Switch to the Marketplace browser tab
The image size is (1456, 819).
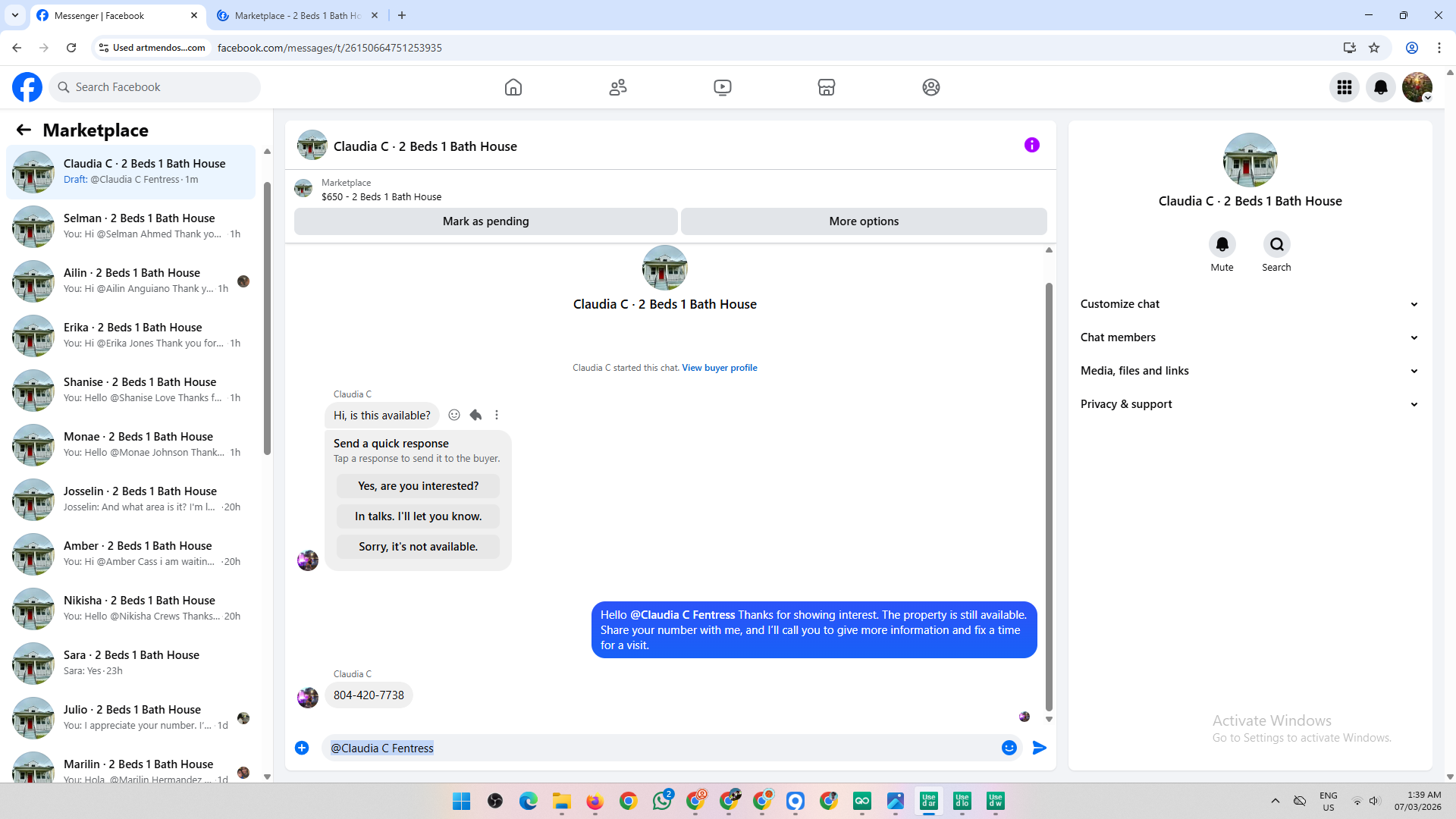pos(297,15)
